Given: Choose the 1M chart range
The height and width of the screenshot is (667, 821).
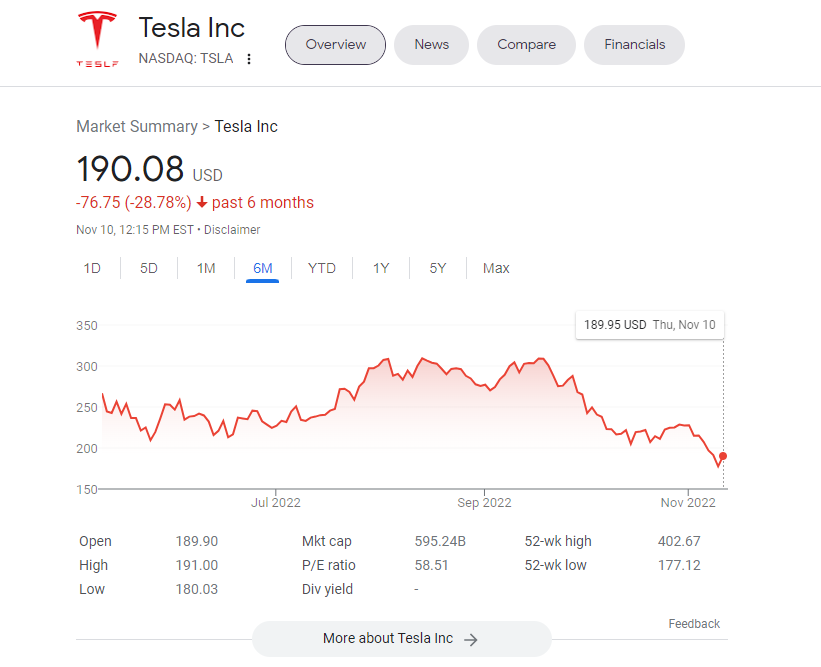Looking at the screenshot, I should click(206, 268).
